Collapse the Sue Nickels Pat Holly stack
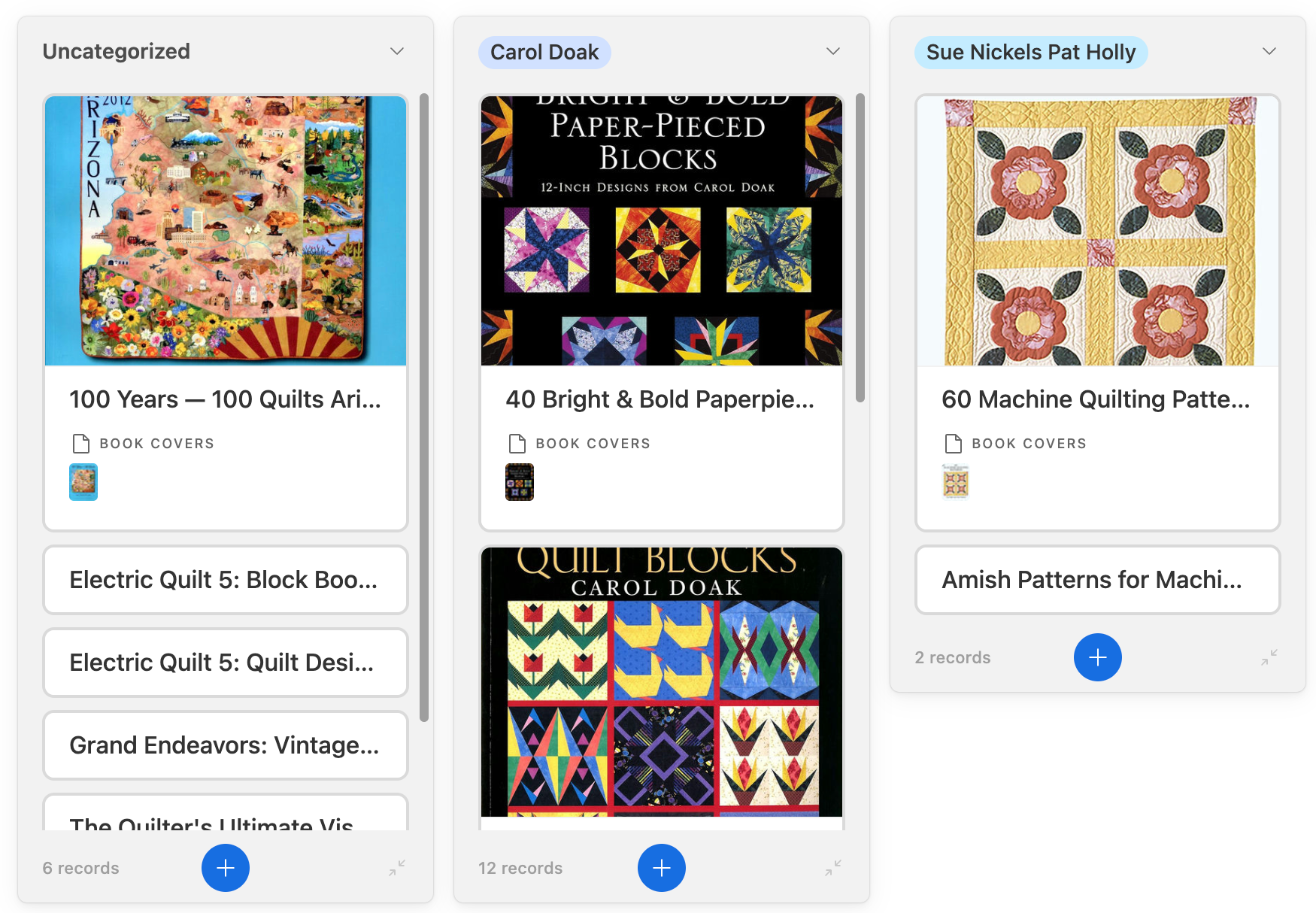The height and width of the screenshot is (913, 1316). (1269, 657)
